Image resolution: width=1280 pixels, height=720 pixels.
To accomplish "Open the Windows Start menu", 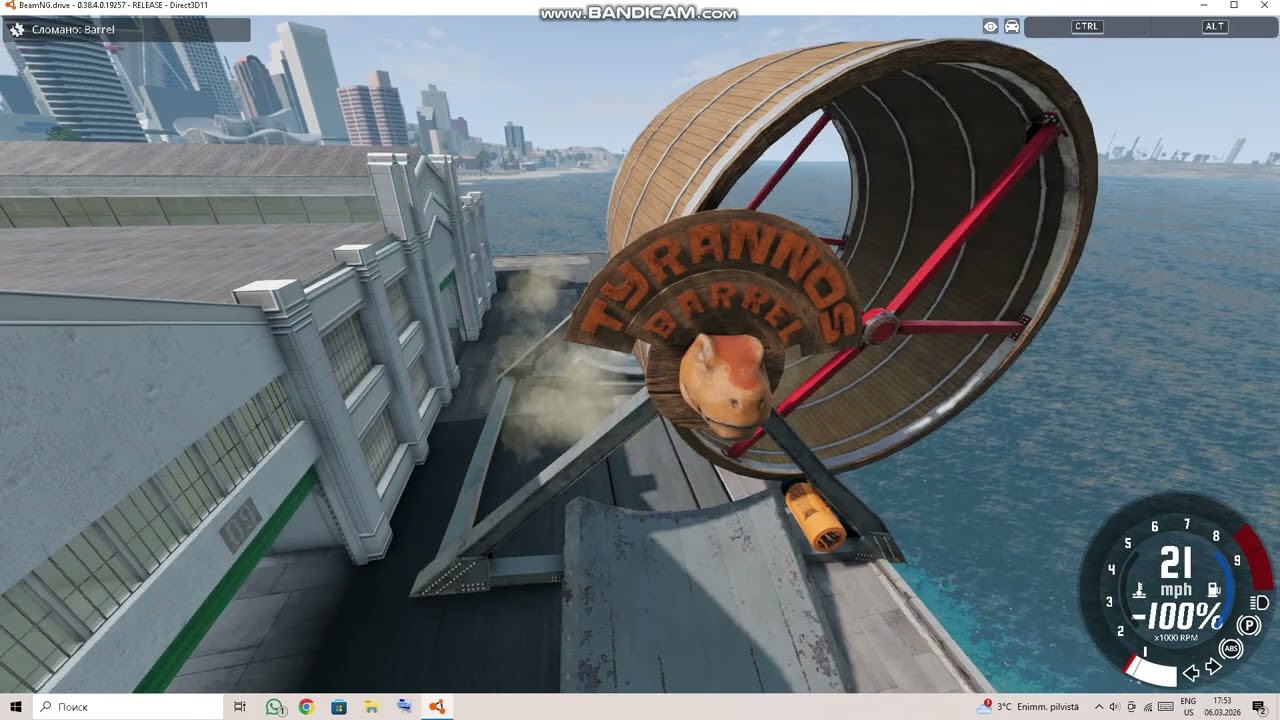I will pos(16,707).
